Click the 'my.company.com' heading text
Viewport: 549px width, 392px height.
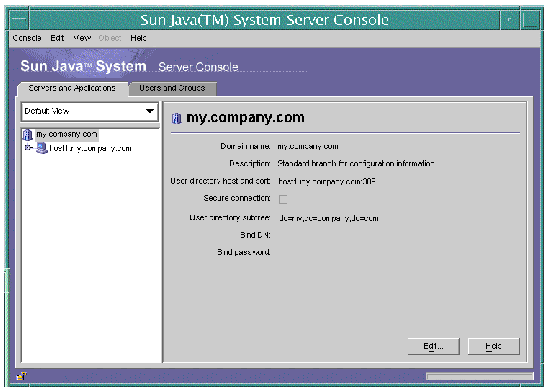tap(245, 118)
